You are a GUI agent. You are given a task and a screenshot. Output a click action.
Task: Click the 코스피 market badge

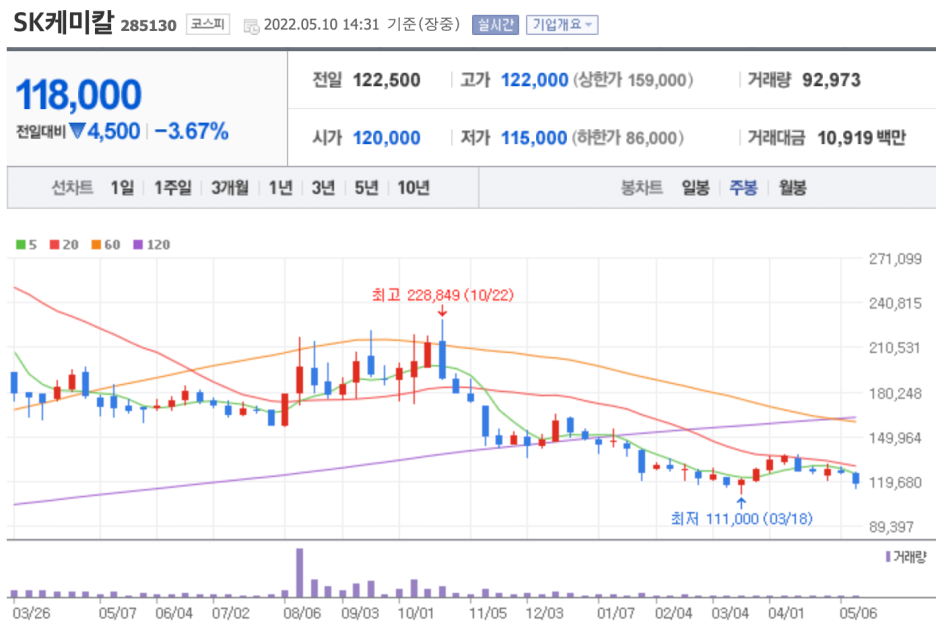[x=208, y=24]
